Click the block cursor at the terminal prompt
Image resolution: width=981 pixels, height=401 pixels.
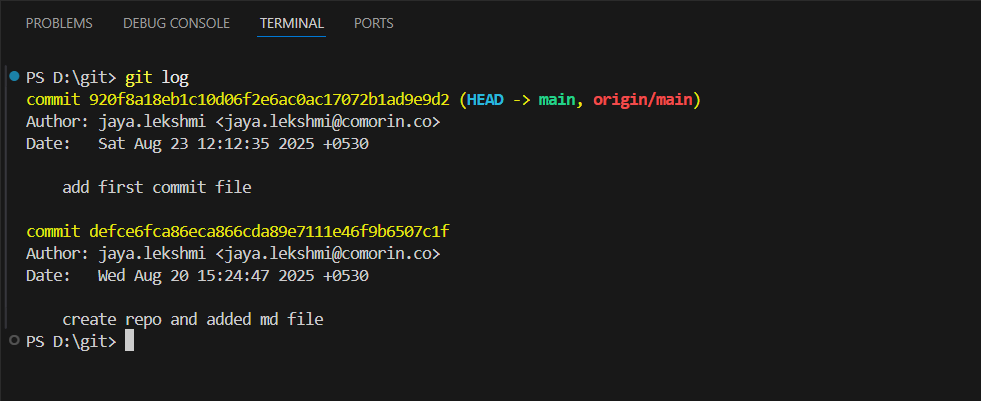point(129,341)
